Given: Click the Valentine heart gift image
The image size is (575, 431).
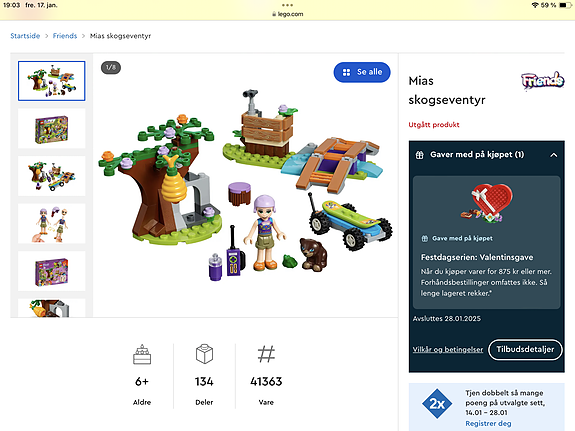Looking at the screenshot, I should pos(487,204).
